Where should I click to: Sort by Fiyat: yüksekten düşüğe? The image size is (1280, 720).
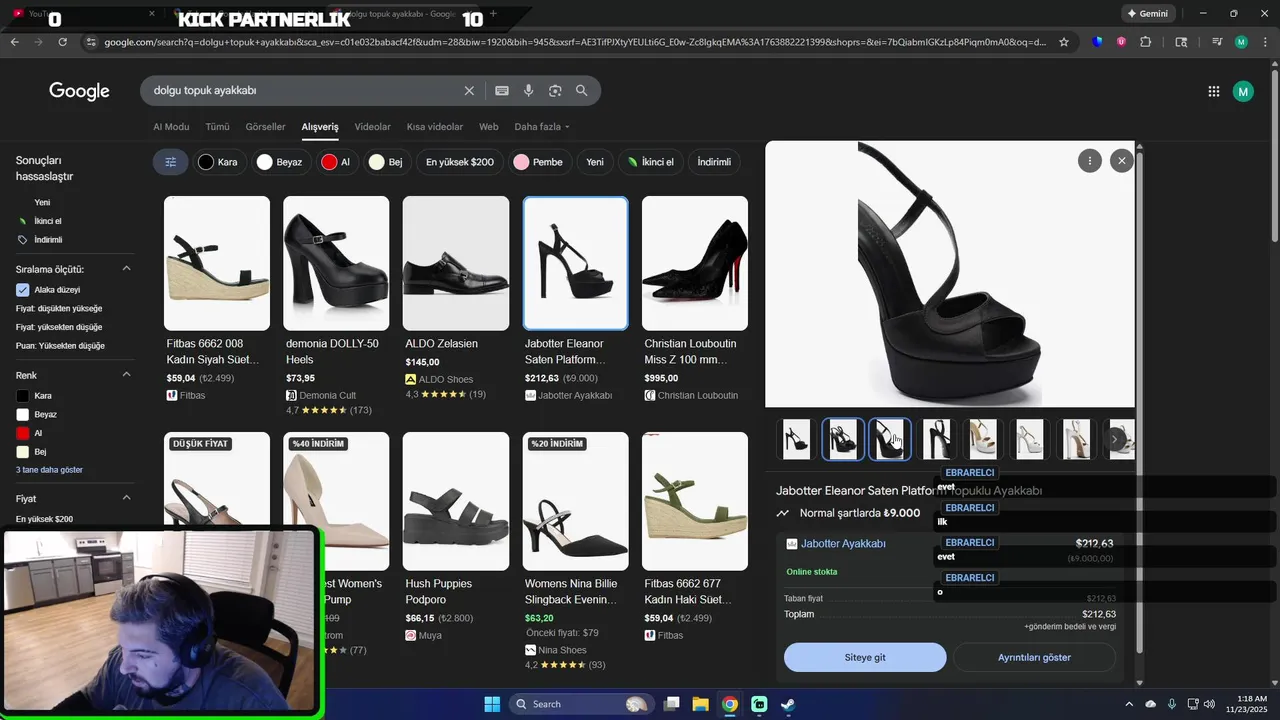[59, 327]
